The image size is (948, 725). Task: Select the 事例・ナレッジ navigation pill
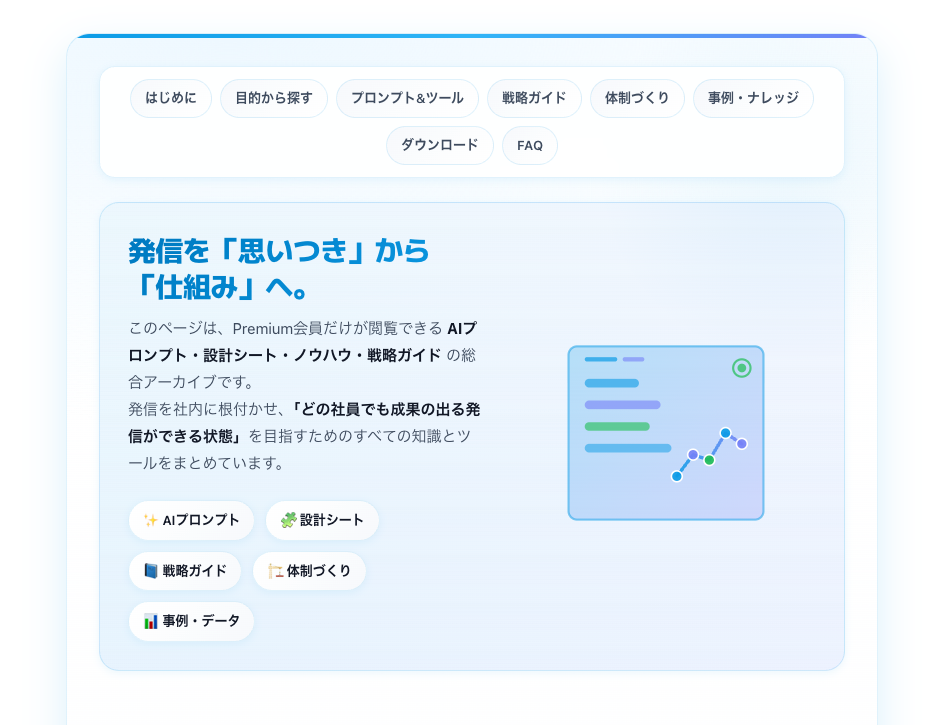(753, 98)
